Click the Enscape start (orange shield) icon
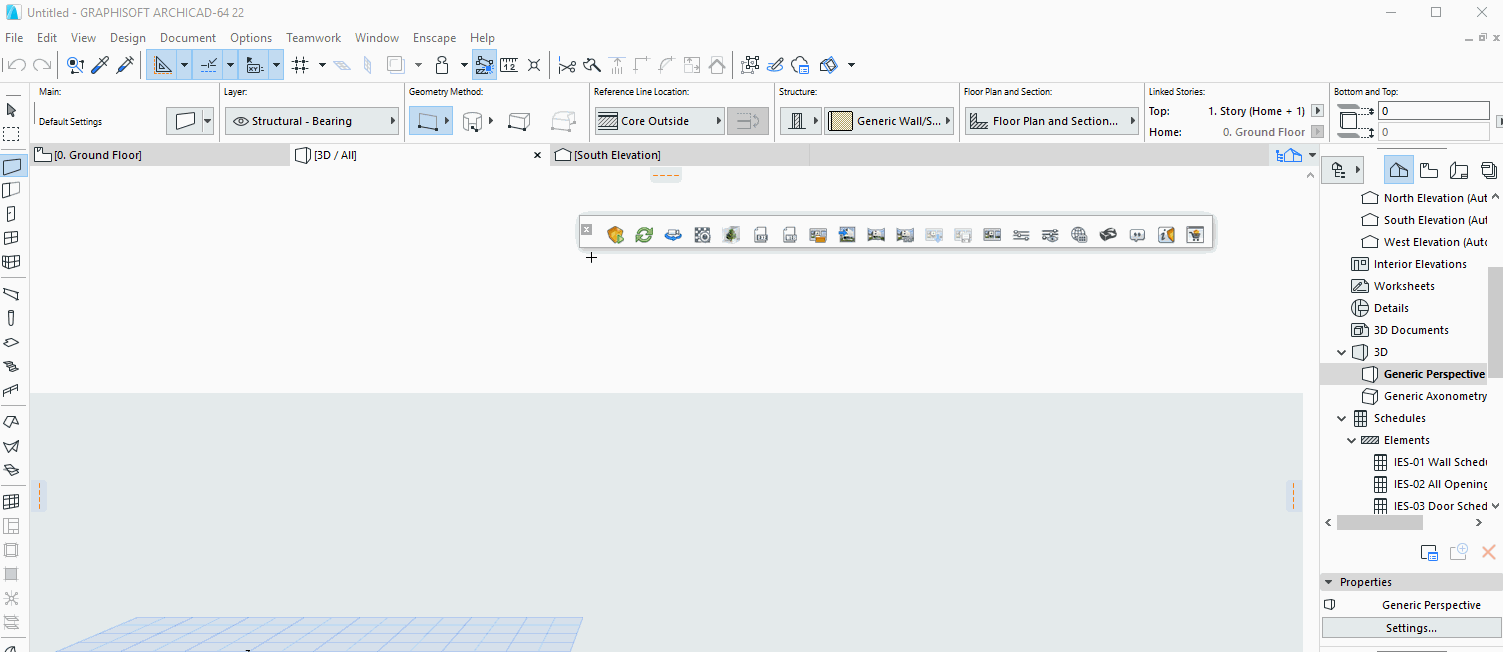 (x=616, y=235)
